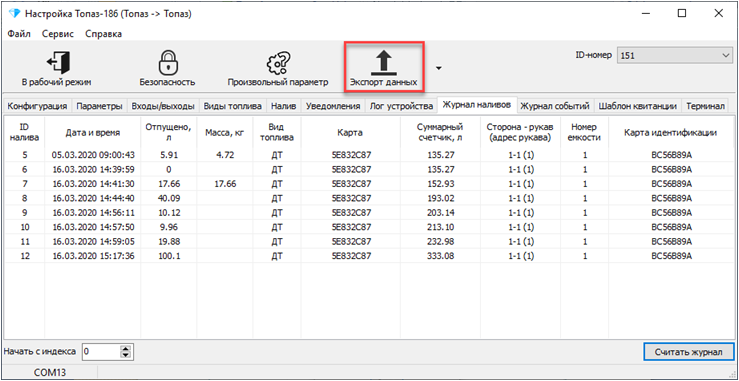Click the exit-door icon for working mode

pos(57,62)
